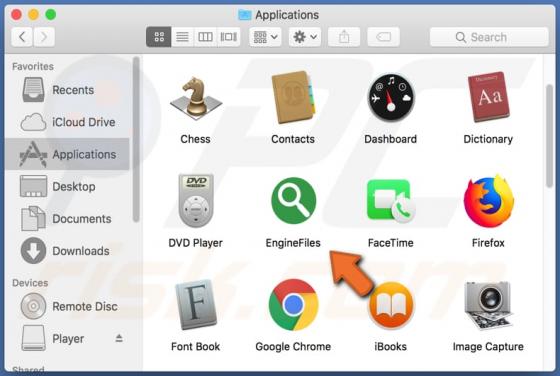Click the main file area scrollbar
The image size is (560, 376).
[550, 136]
